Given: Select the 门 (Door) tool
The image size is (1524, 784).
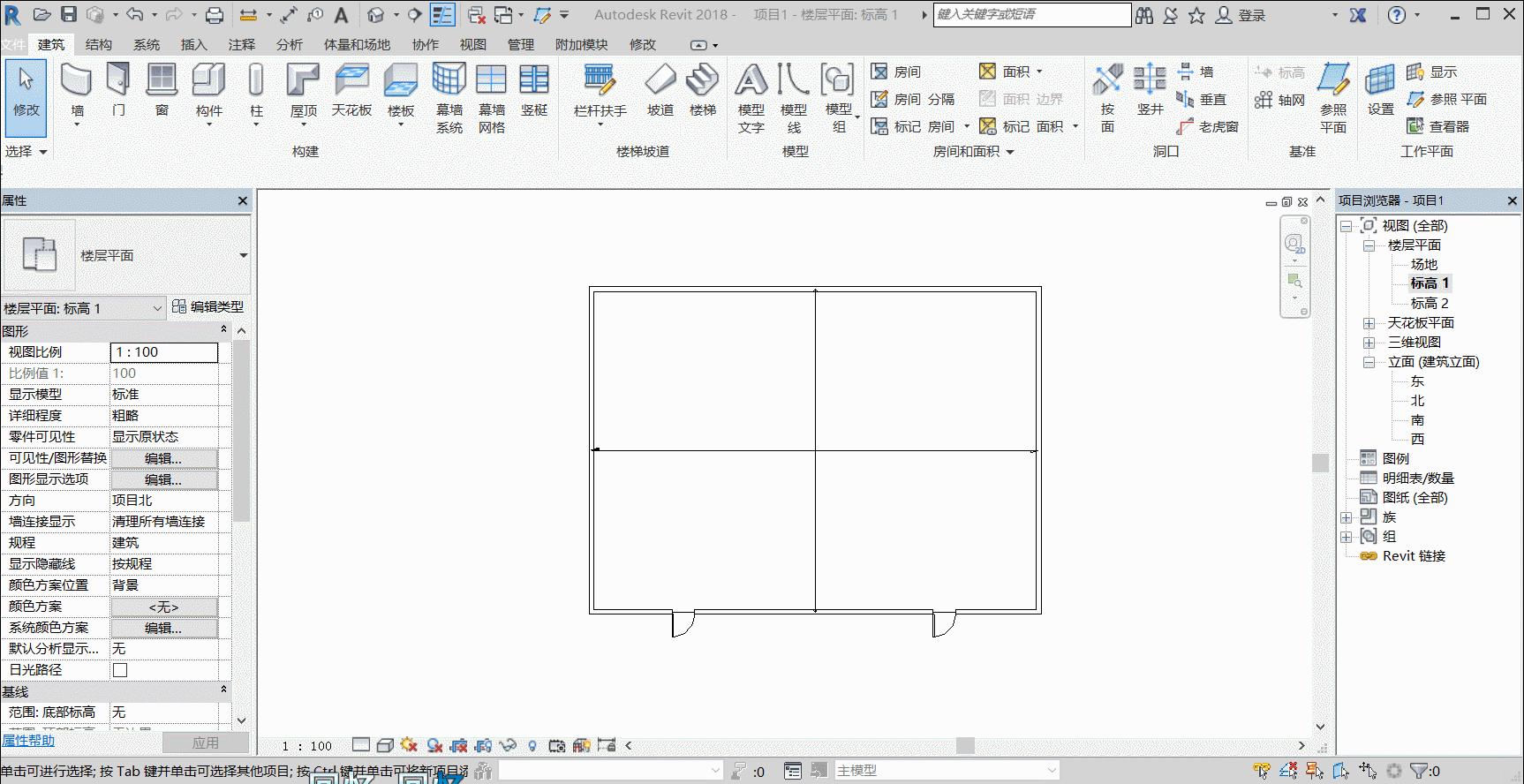Looking at the screenshot, I should [x=118, y=91].
